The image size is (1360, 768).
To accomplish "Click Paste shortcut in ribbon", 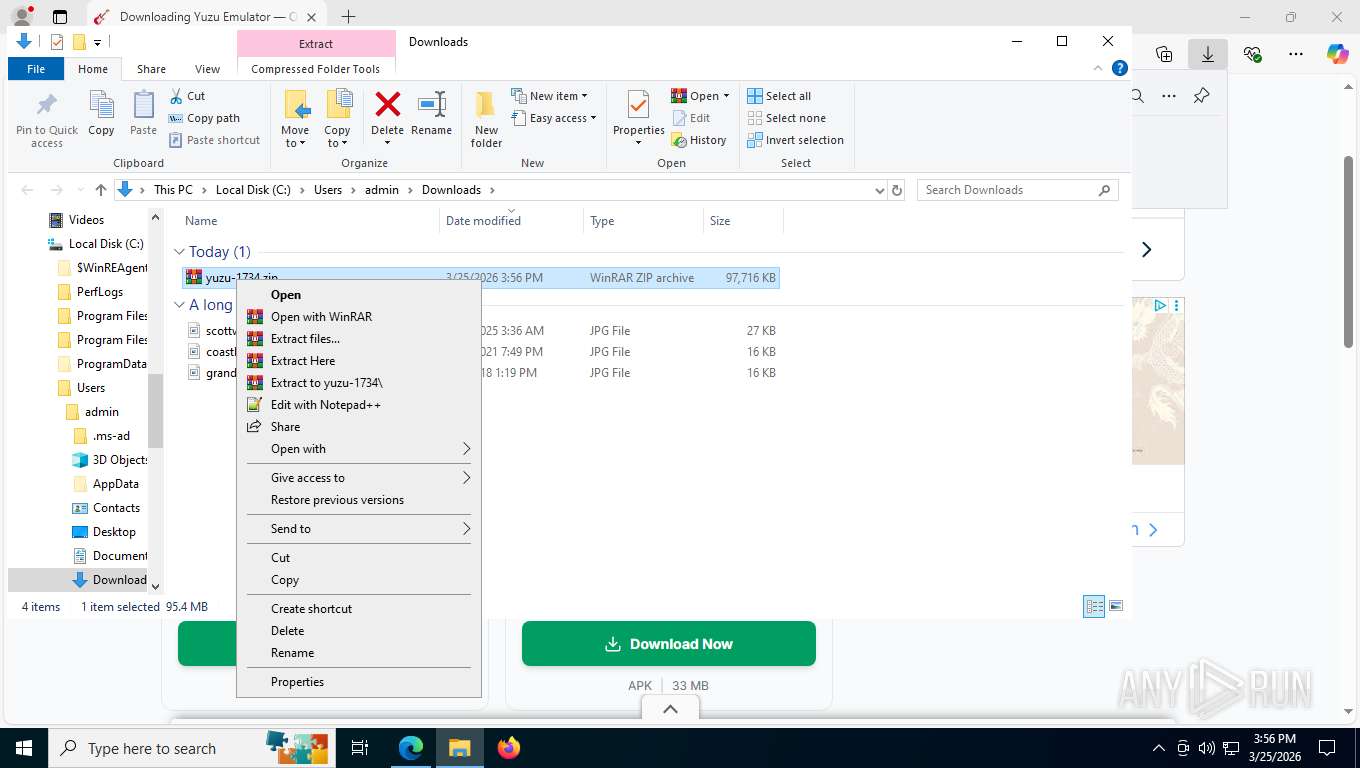I will point(214,140).
